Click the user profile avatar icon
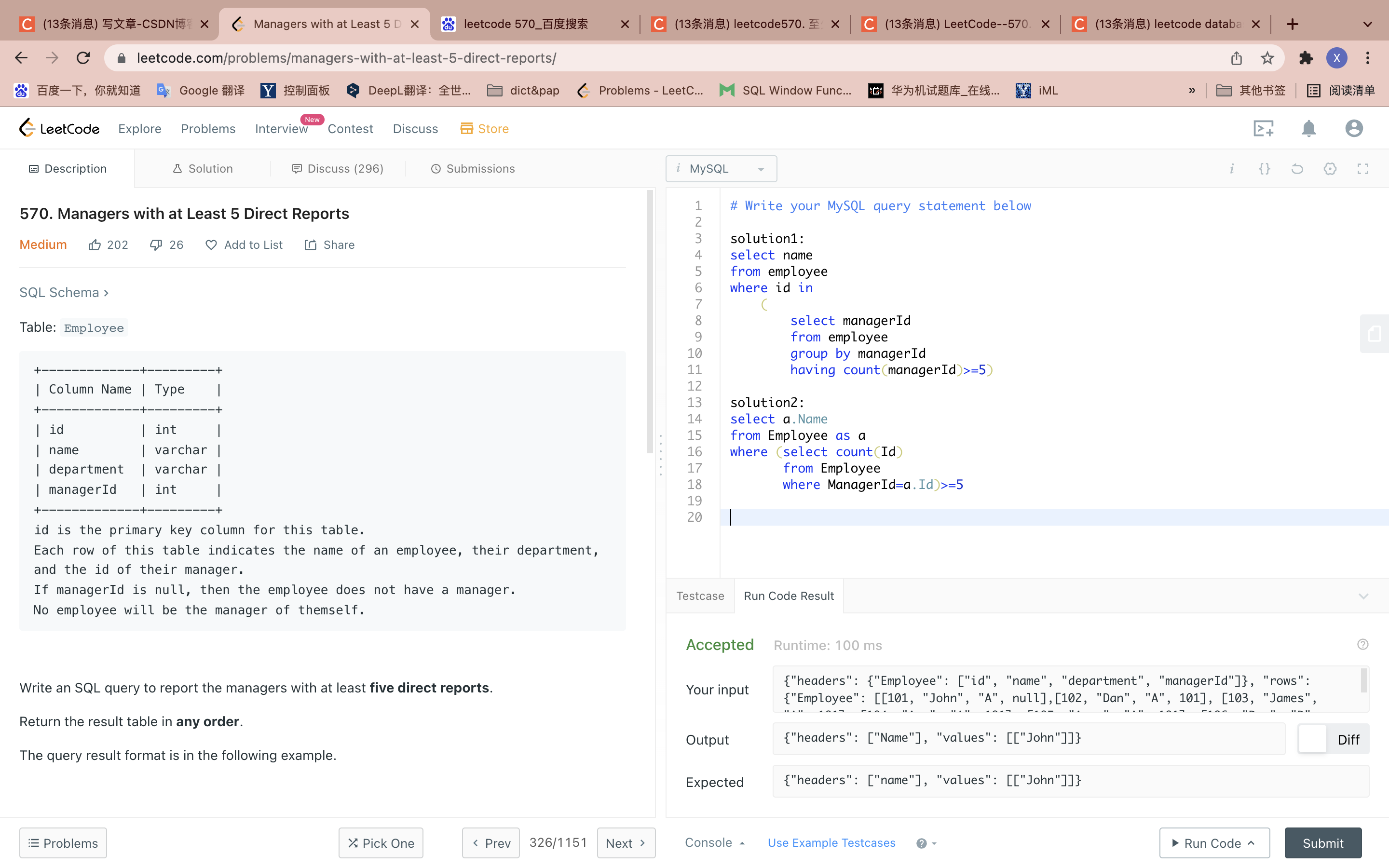 (x=1354, y=129)
